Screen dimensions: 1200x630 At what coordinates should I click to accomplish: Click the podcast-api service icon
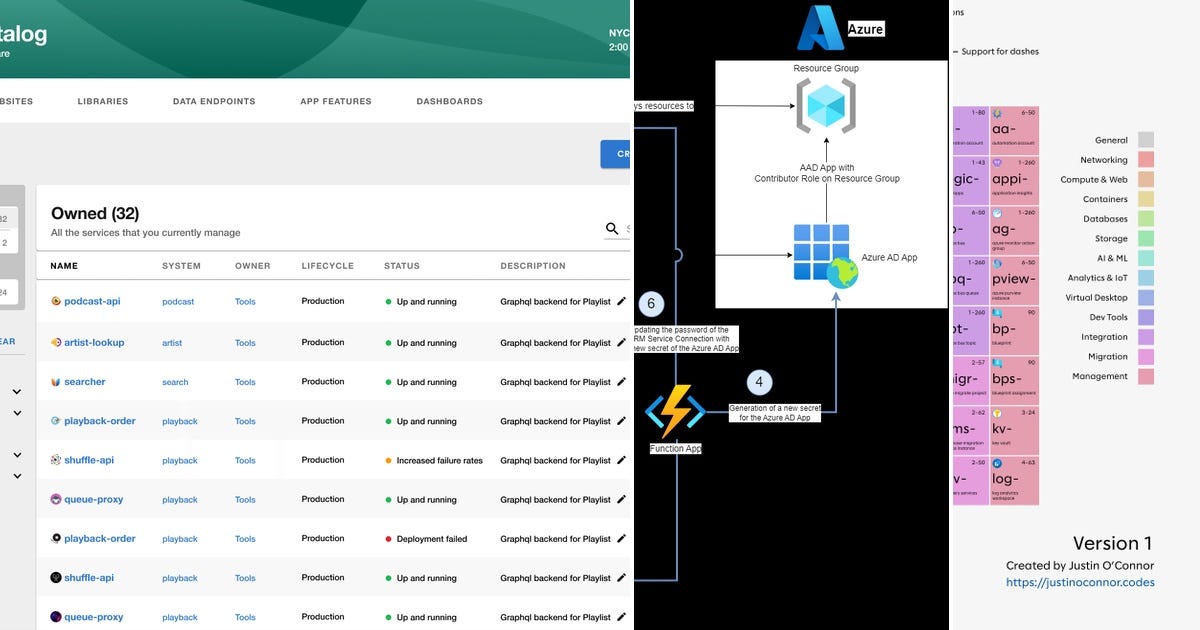click(58, 301)
